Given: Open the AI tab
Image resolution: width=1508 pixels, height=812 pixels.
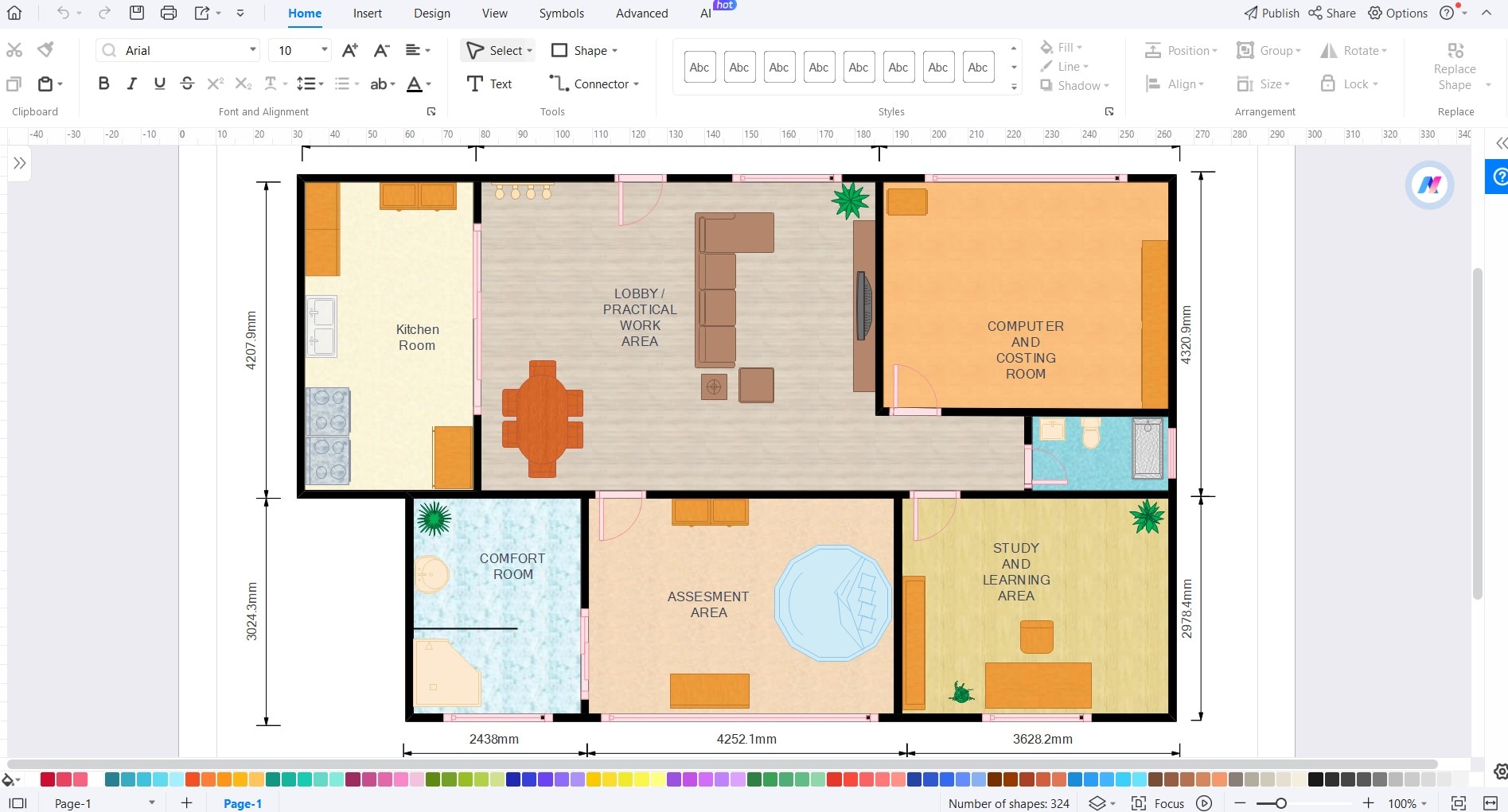Looking at the screenshot, I should (706, 13).
